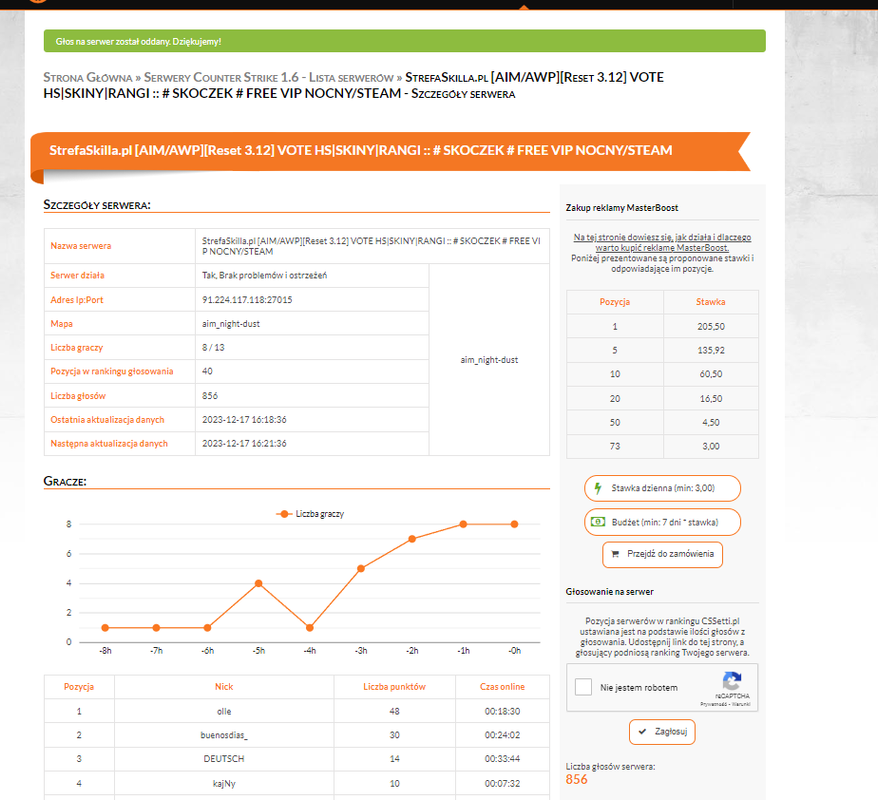Select the -3h data point on the players chart
This screenshot has height=800, width=878.
[361, 568]
